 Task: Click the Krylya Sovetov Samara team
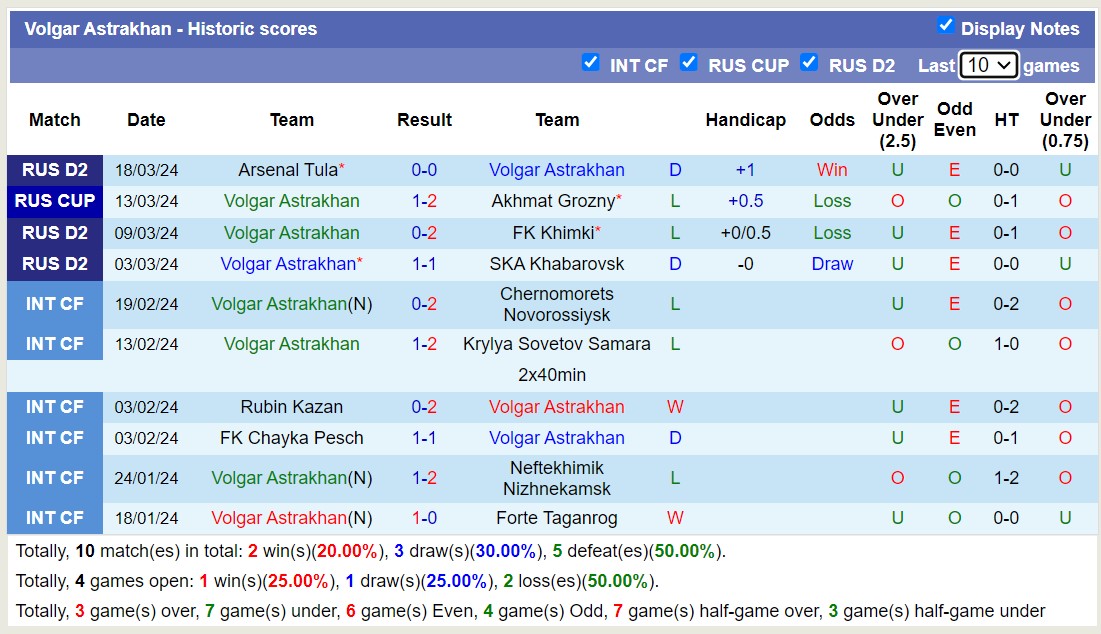(557, 344)
